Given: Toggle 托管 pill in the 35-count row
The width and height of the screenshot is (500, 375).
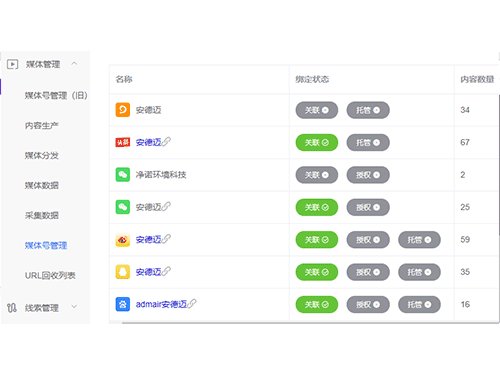Looking at the screenshot, I should click(x=419, y=272).
